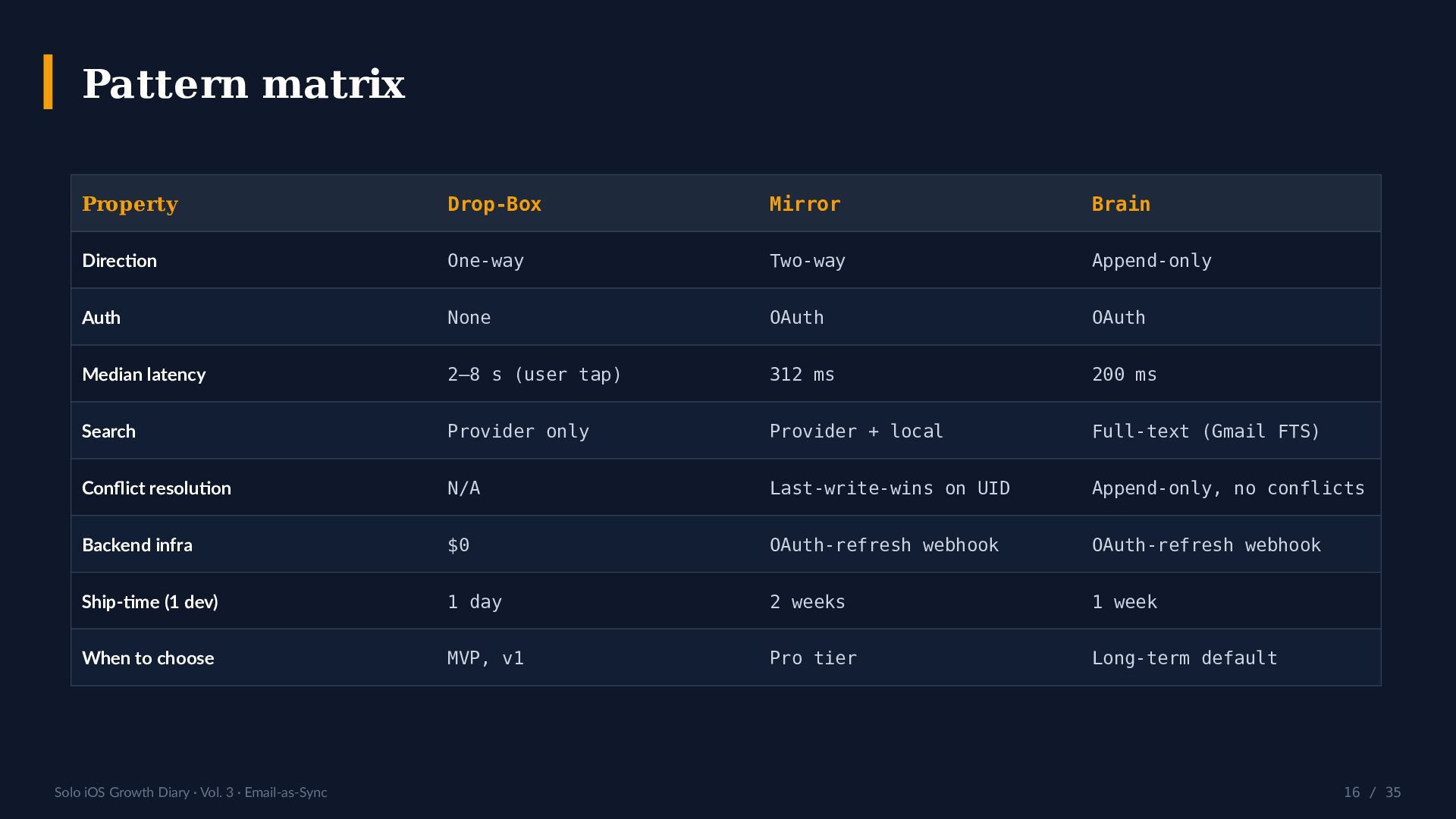
Task: Select the Last-write-wins on UID cell
Action: [890, 488]
